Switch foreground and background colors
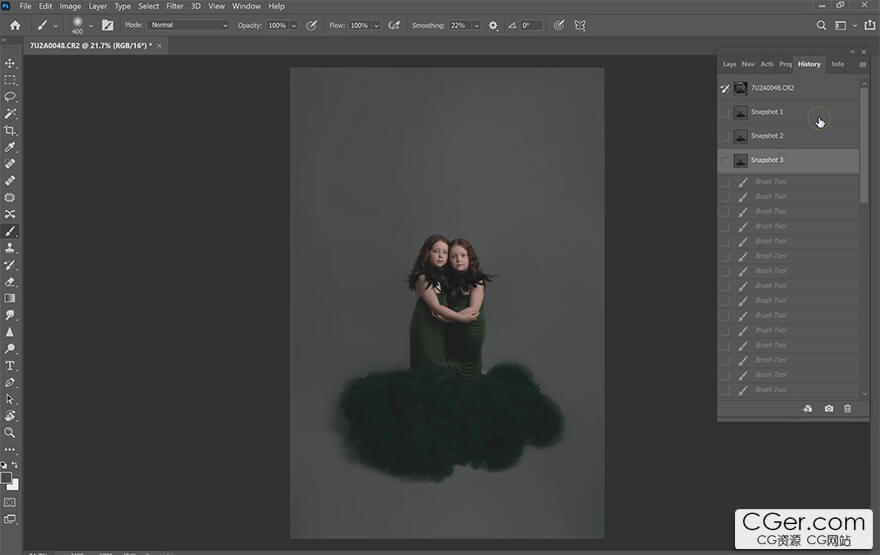This screenshot has width=880, height=555. (x=15, y=465)
